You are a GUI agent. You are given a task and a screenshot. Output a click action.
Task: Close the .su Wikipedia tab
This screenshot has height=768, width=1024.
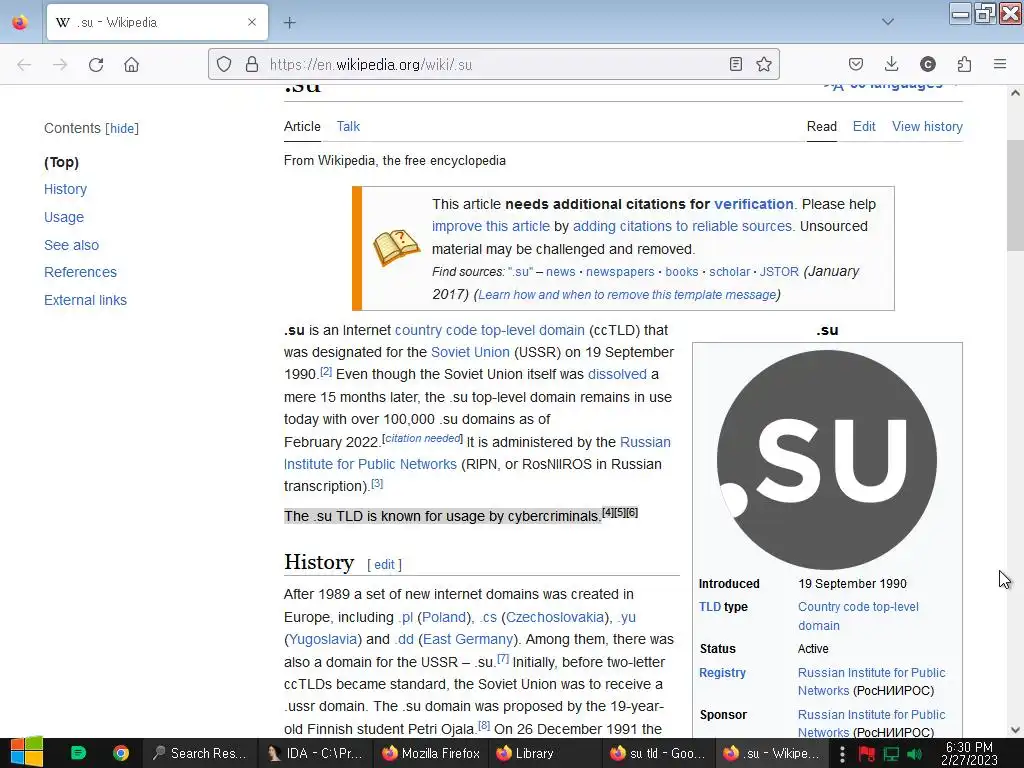click(x=252, y=22)
